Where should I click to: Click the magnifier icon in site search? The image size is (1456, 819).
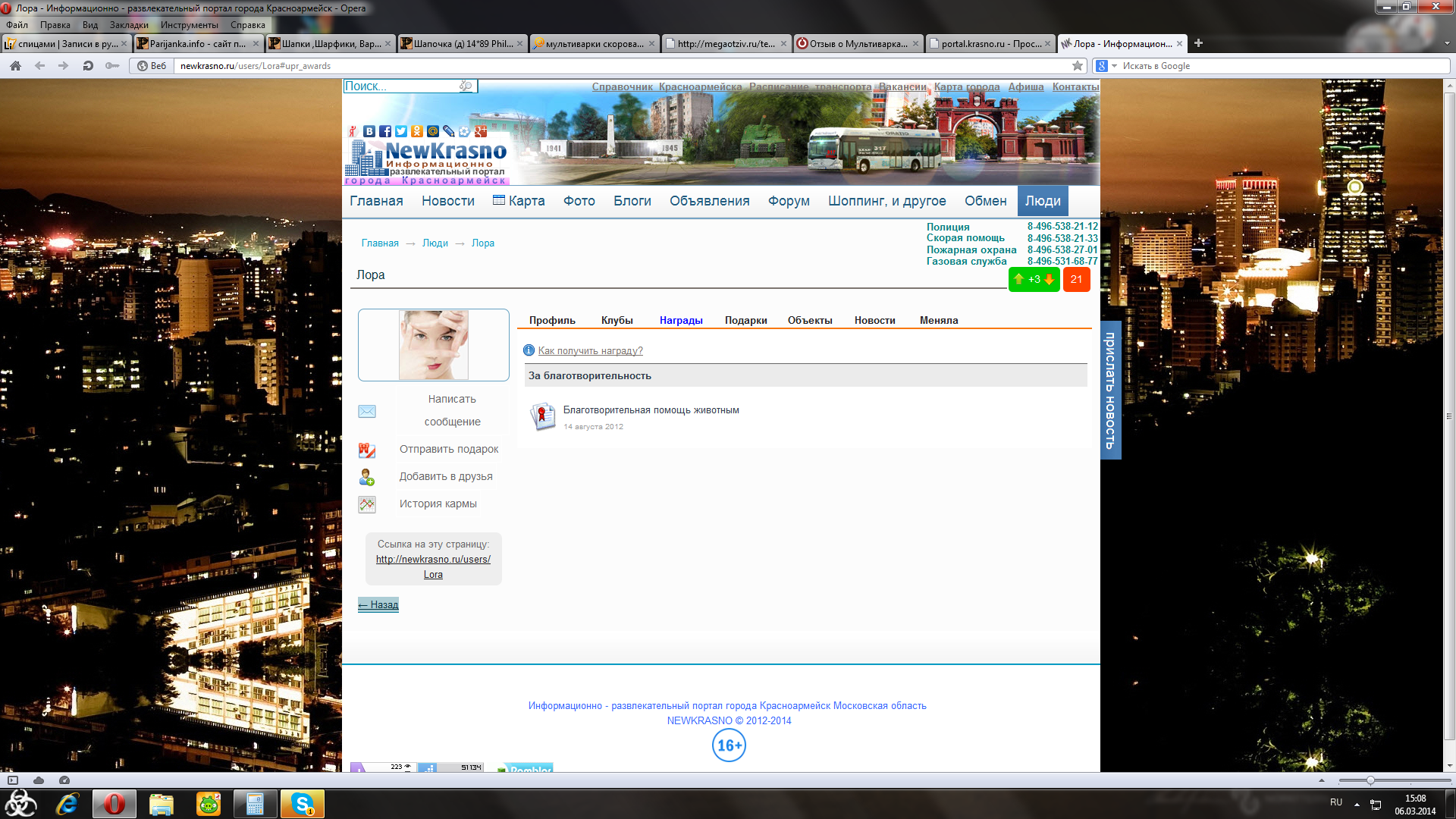[x=466, y=86]
